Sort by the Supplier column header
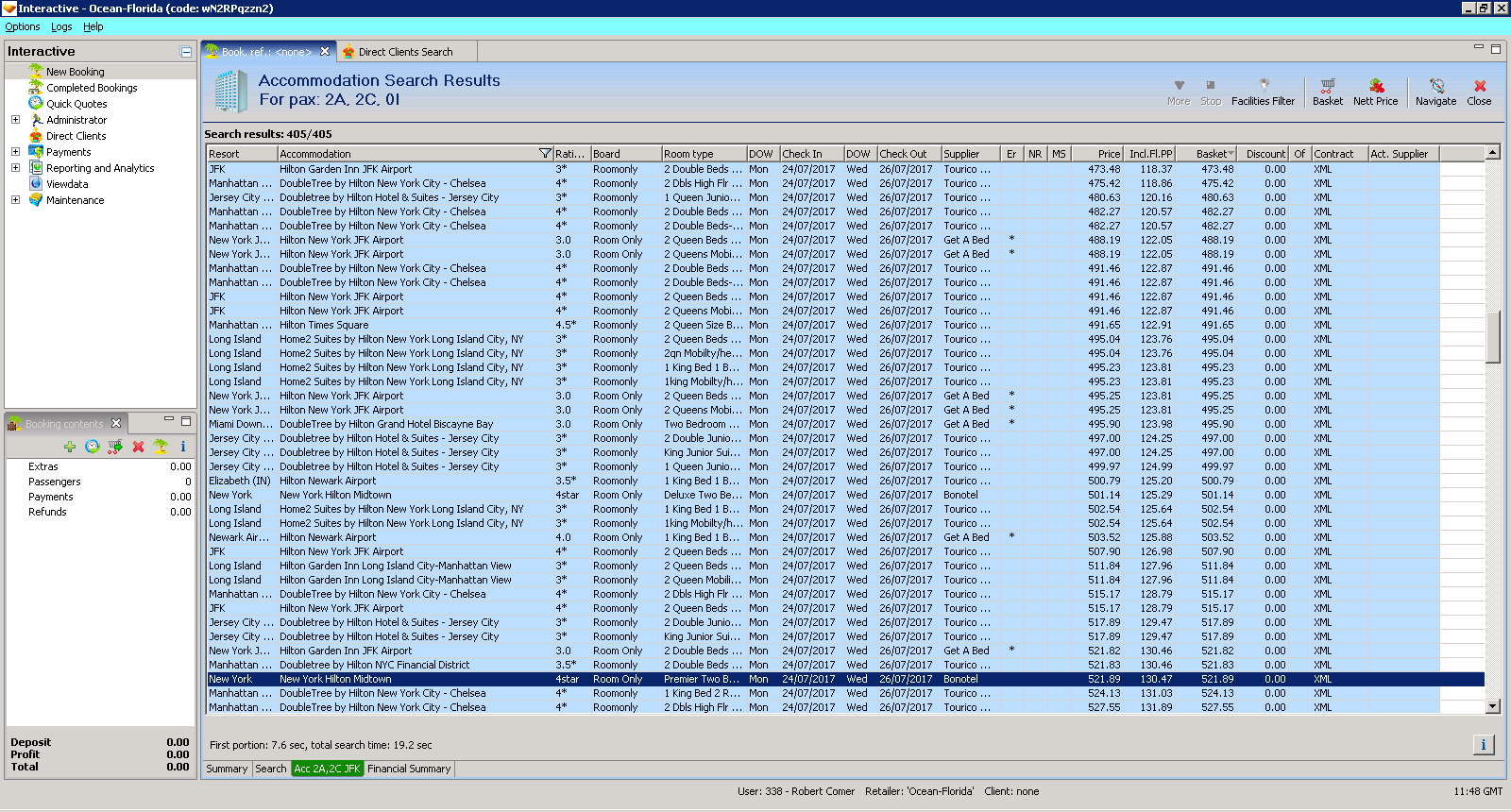 coord(972,153)
